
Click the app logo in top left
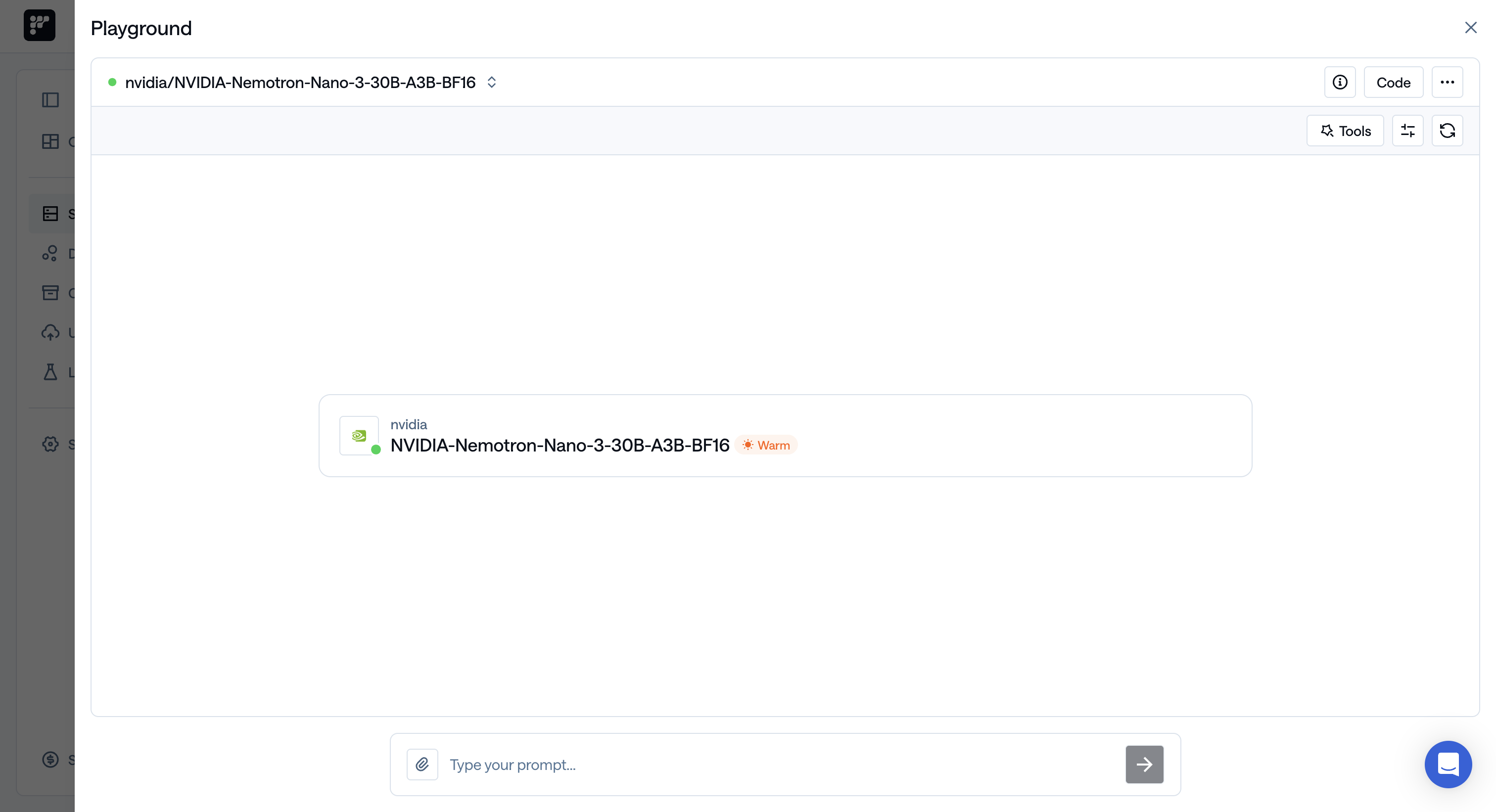click(x=40, y=26)
